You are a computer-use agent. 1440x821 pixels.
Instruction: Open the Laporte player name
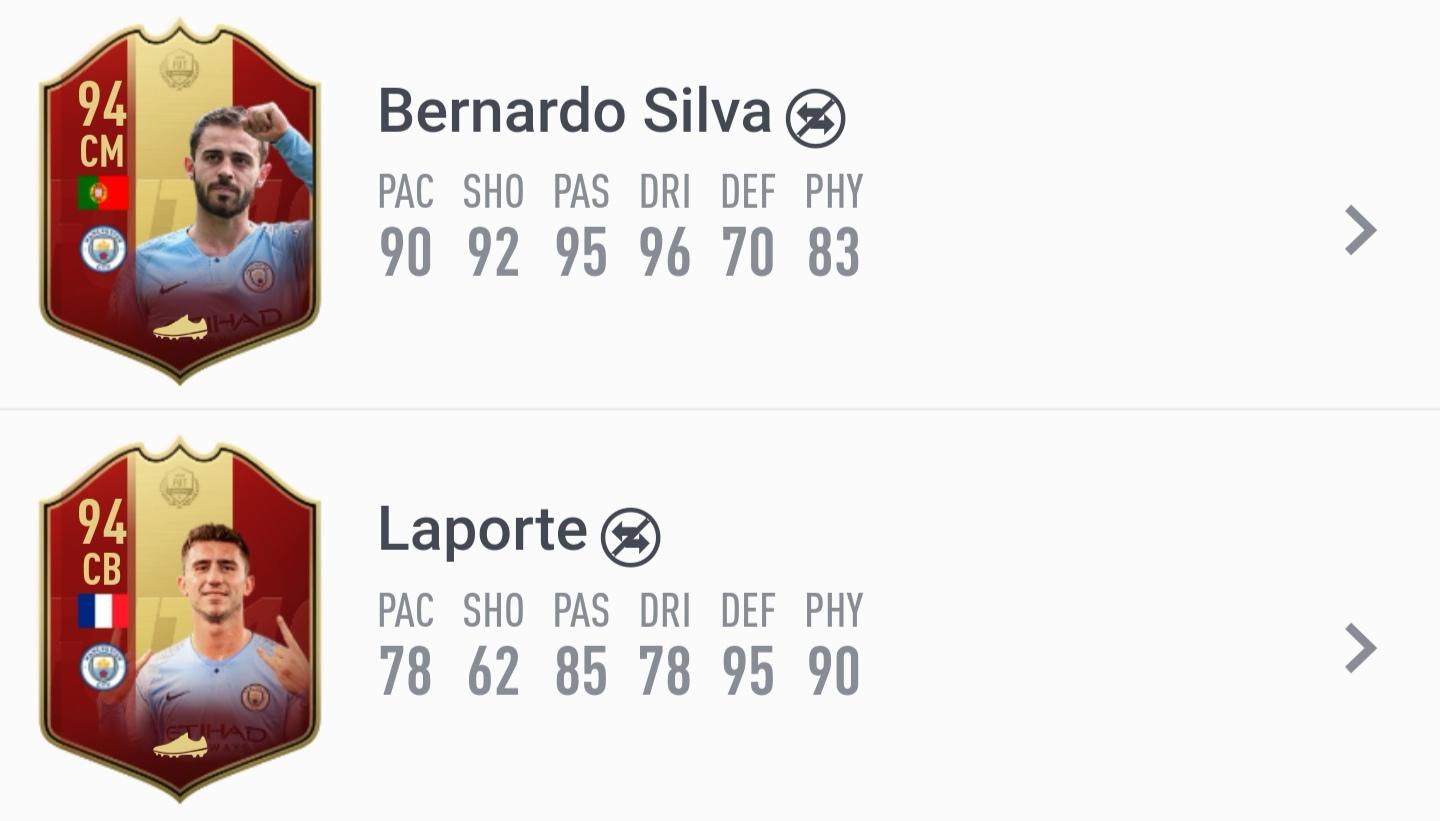click(482, 530)
